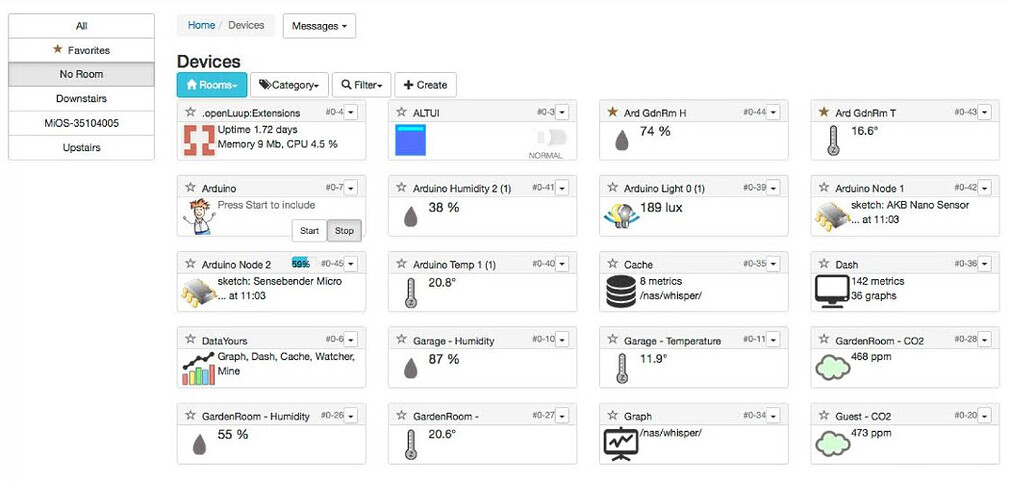Click the Home breadcrumb link
1035x483 pixels.
(201, 25)
